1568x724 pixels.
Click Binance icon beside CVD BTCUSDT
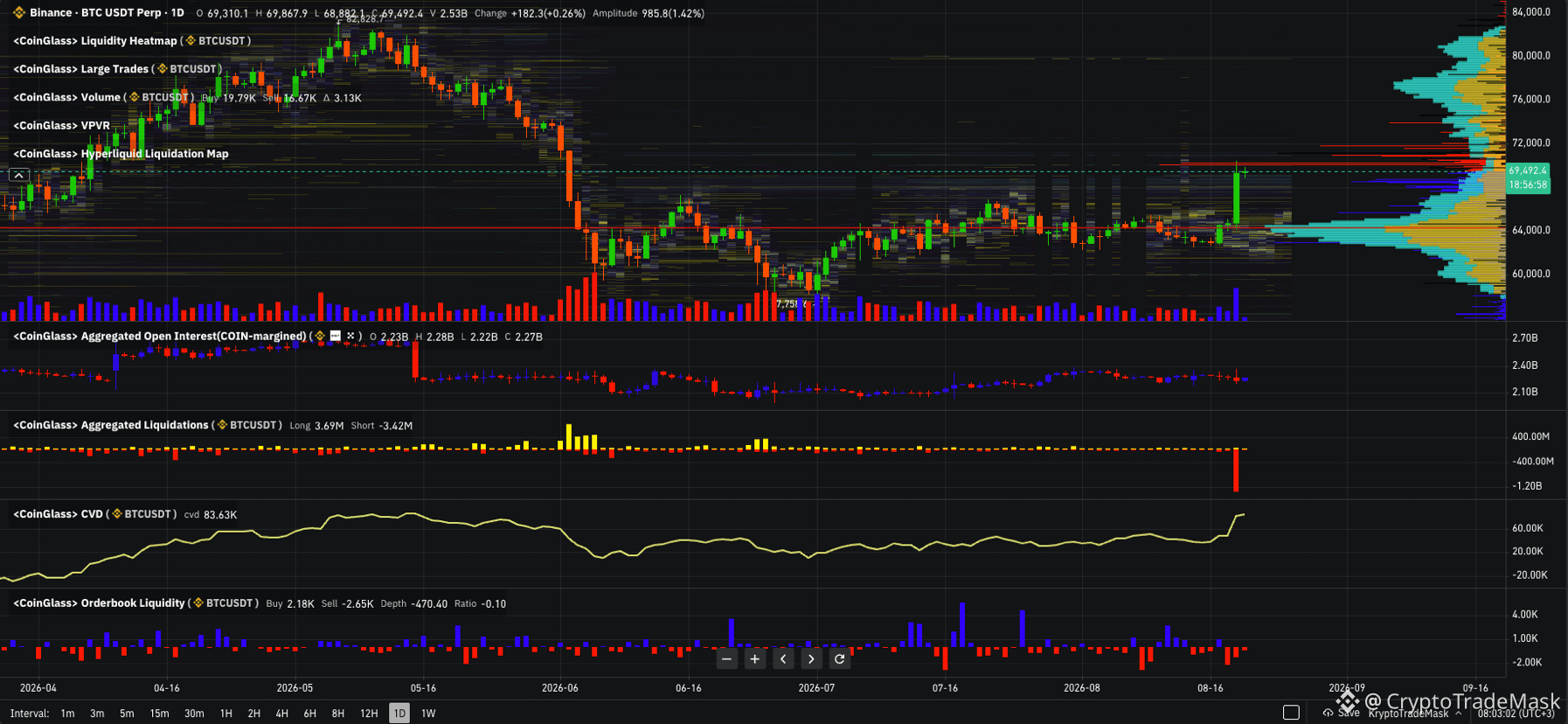click(117, 514)
